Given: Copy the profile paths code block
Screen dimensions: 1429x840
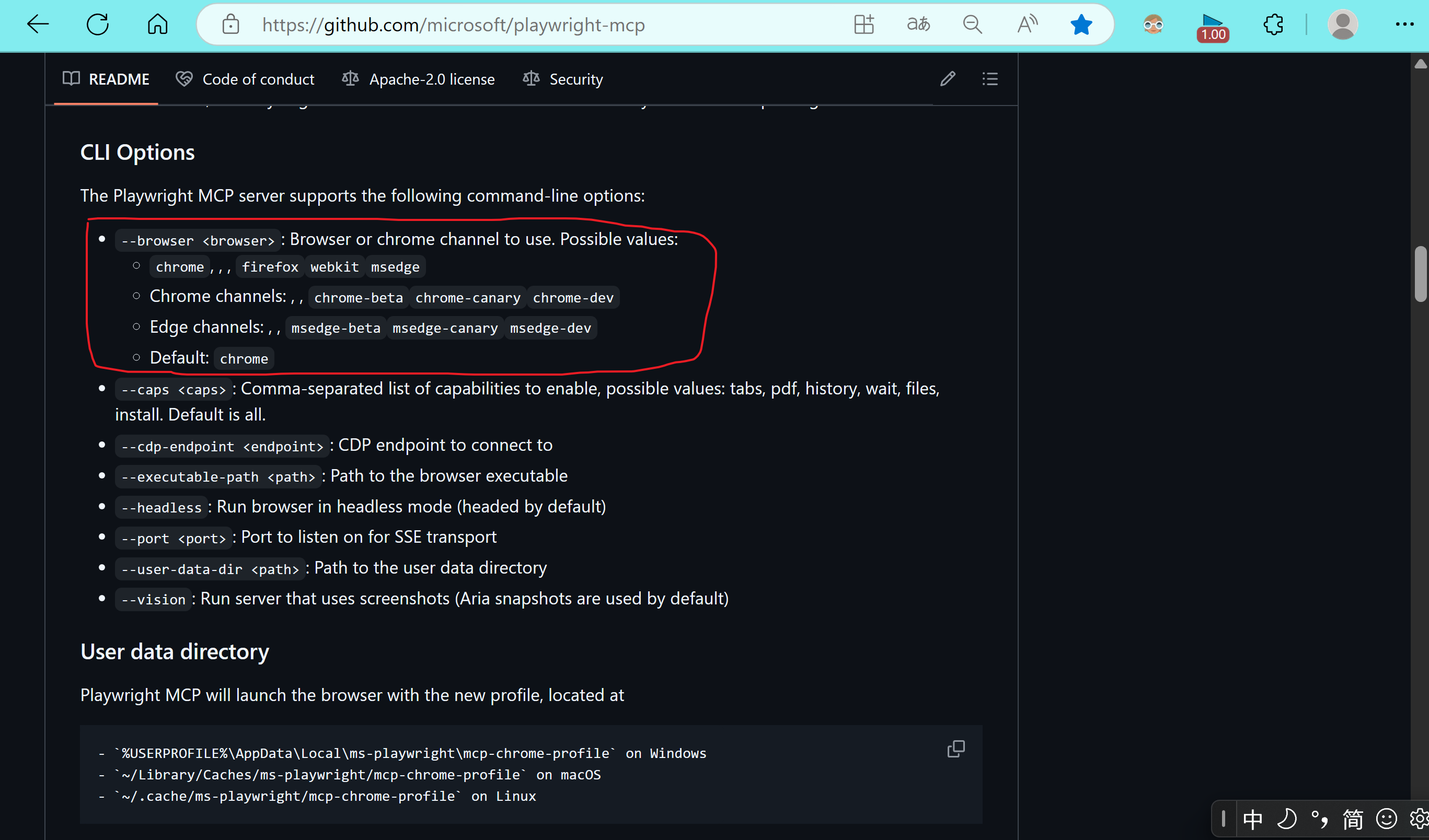Looking at the screenshot, I should pyautogui.click(x=955, y=749).
